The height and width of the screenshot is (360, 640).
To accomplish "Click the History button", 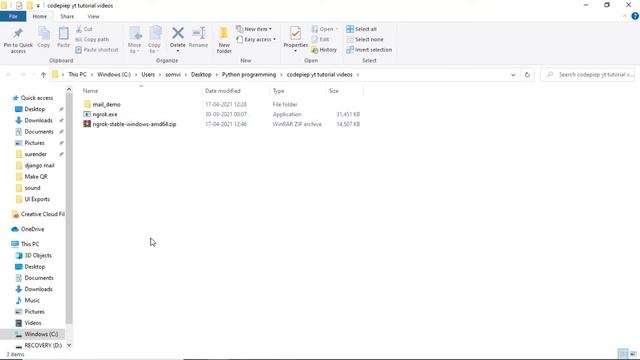I will pos(324,50).
